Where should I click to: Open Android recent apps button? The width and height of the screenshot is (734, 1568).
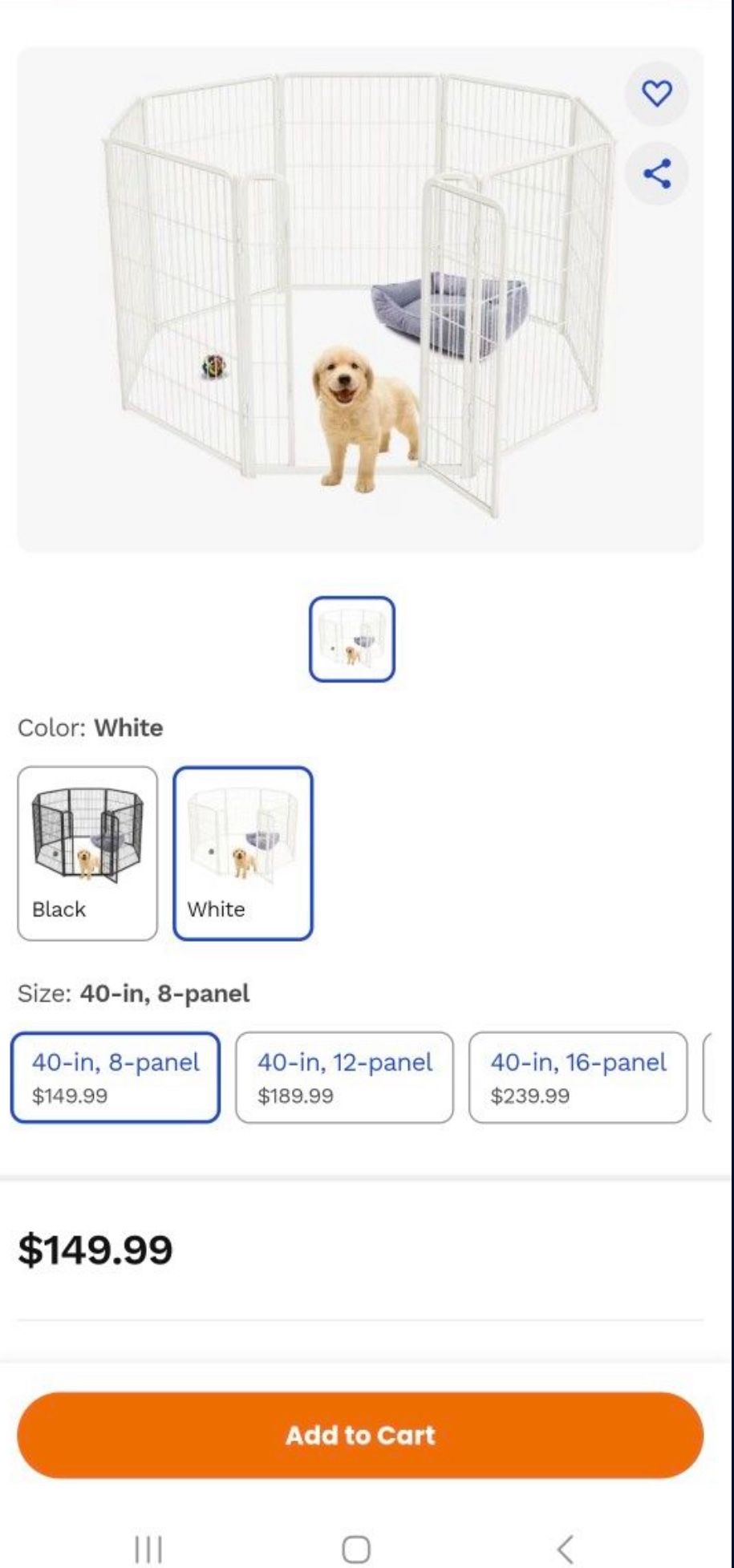(148, 1548)
